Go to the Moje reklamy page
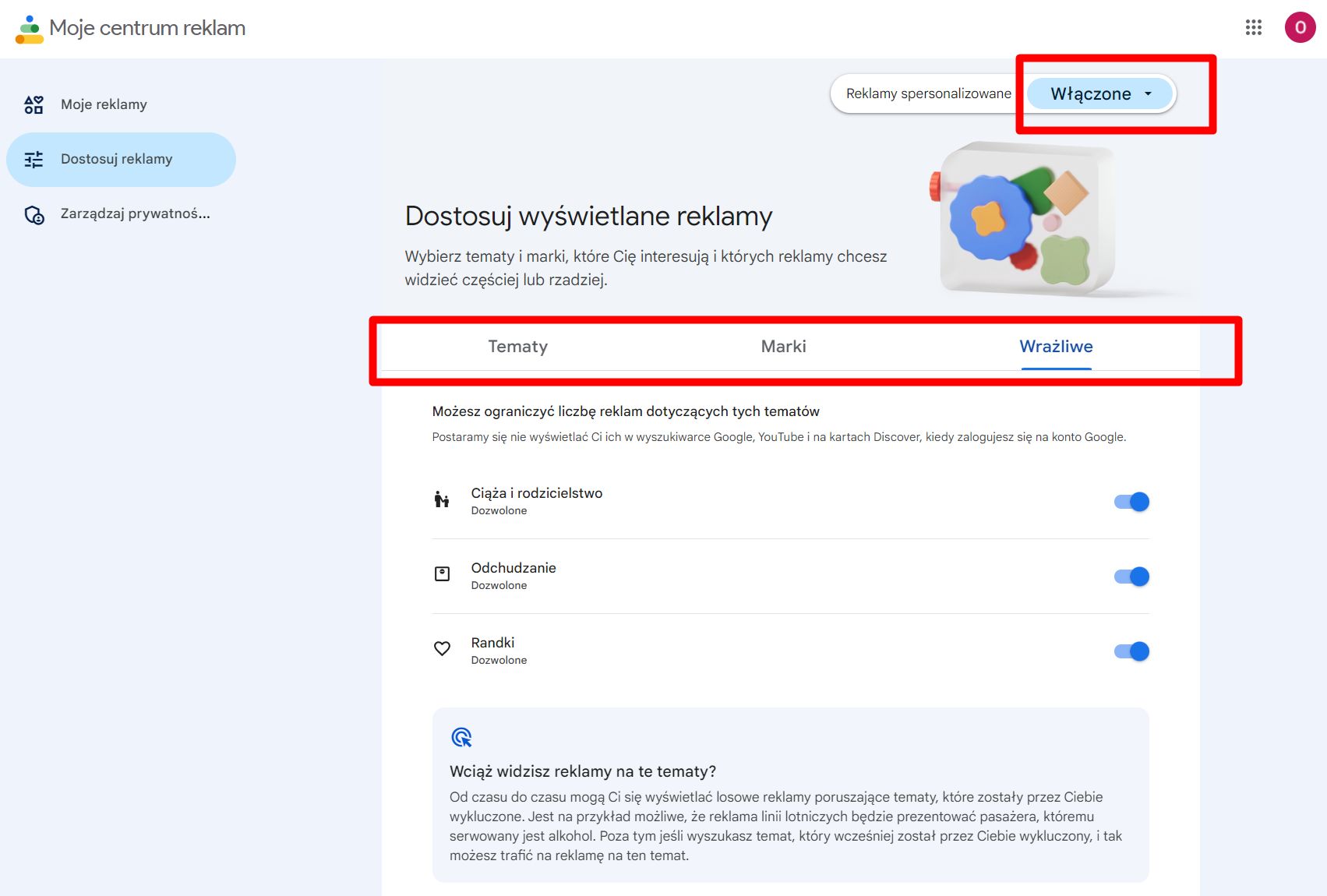Image resolution: width=1327 pixels, height=896 pixels. point(104,104)
